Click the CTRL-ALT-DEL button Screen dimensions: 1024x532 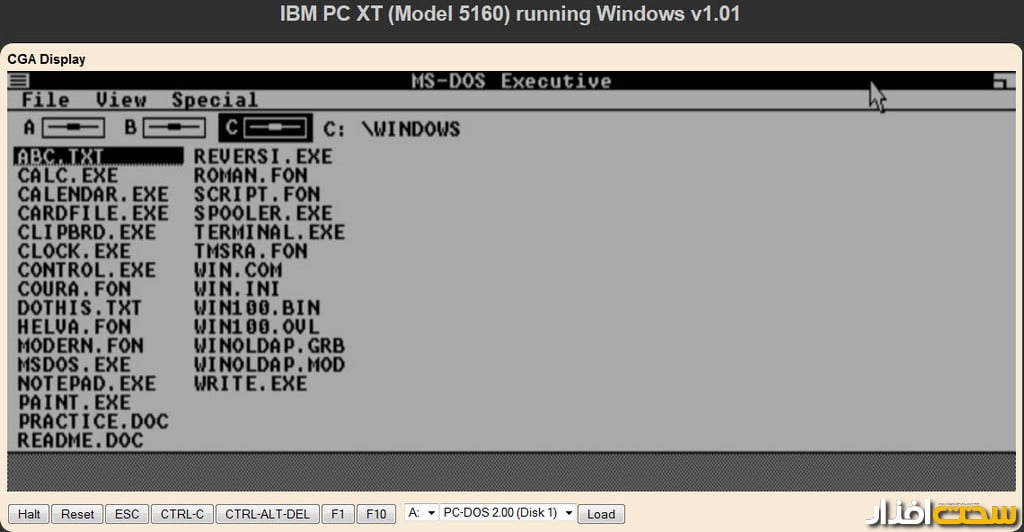coord(267,514)
